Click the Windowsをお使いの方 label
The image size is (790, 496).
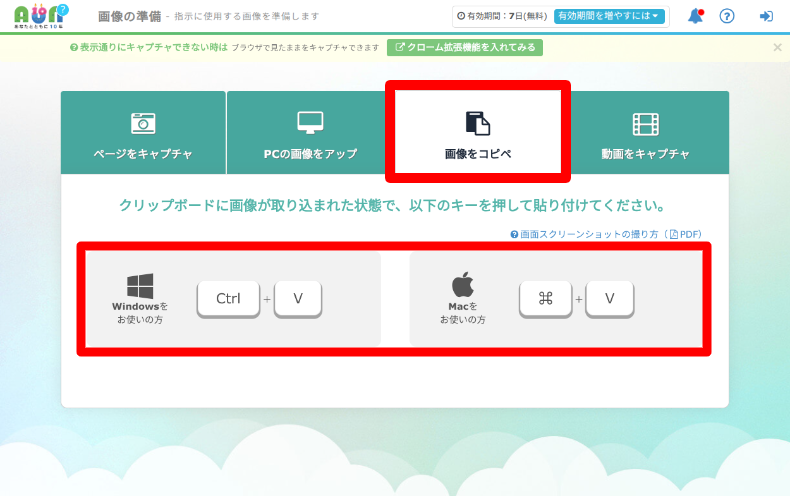[140, 313]
